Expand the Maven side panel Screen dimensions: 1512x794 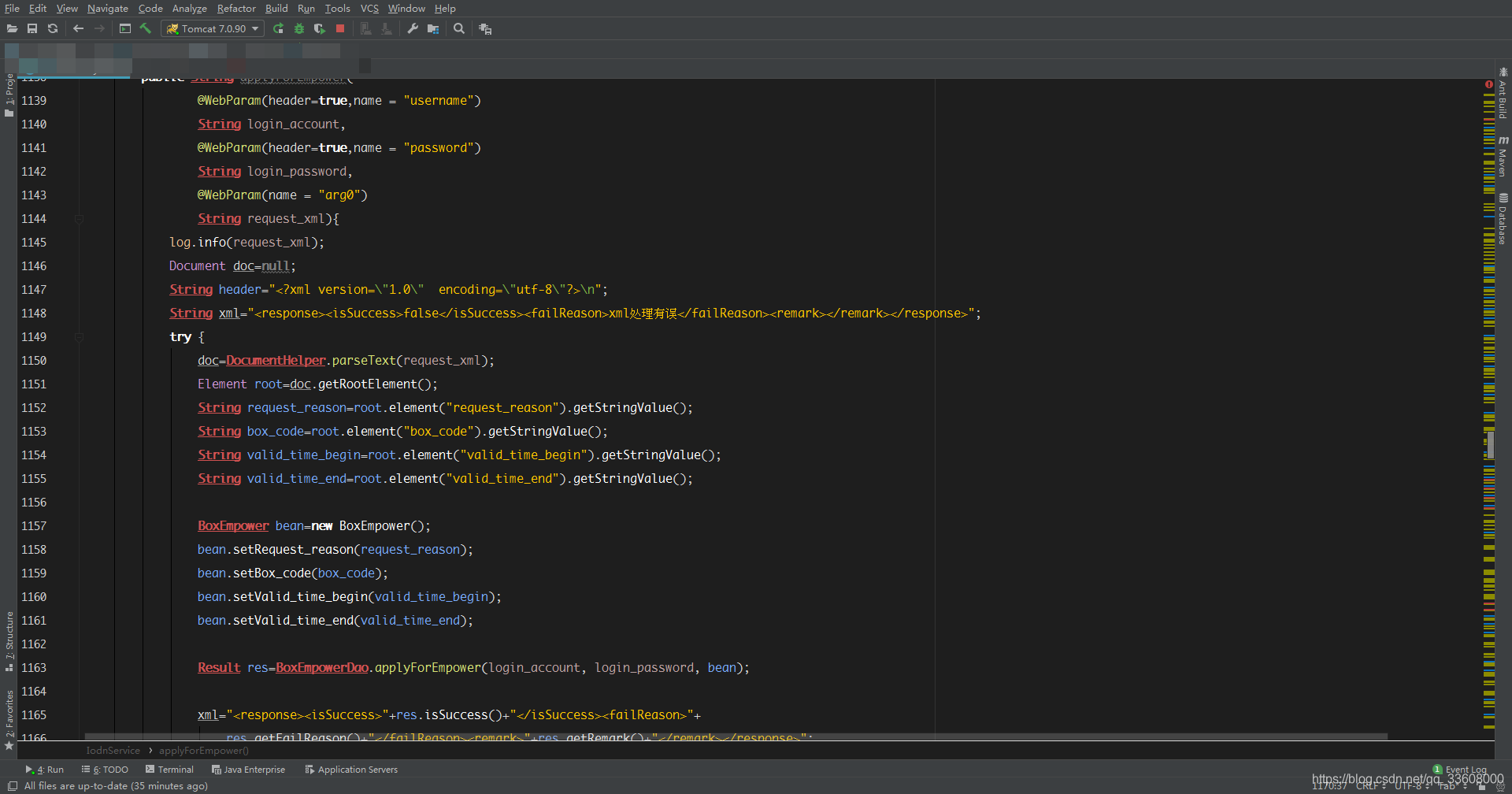1503,156
